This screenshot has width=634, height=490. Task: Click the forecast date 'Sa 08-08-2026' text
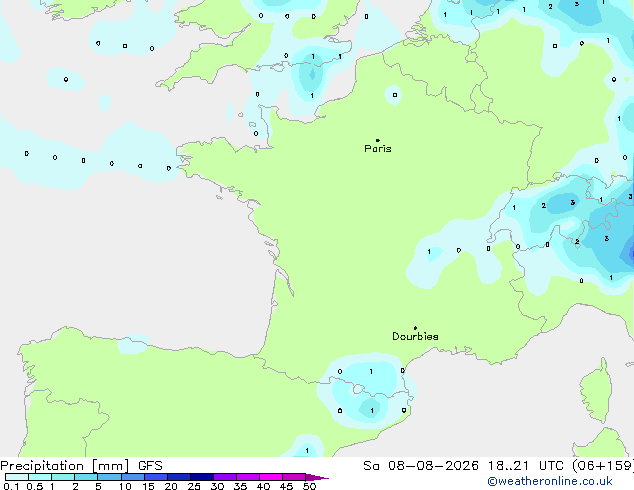[x=421, y=466]
